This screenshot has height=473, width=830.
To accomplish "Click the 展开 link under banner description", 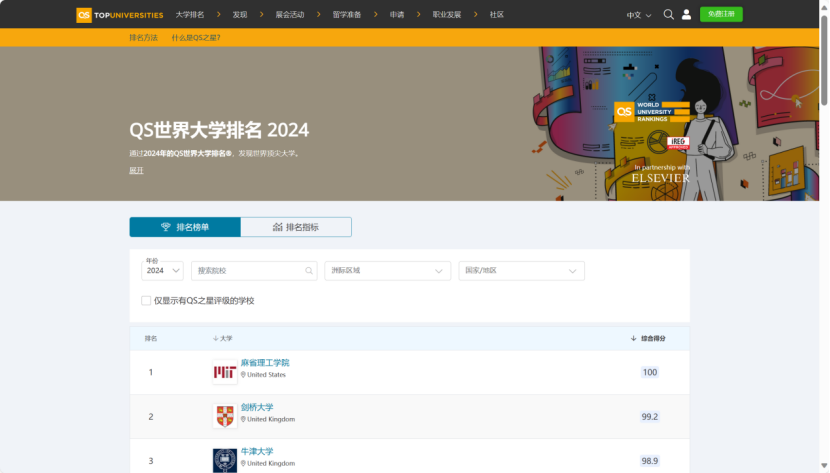I will tap(136, 170).
